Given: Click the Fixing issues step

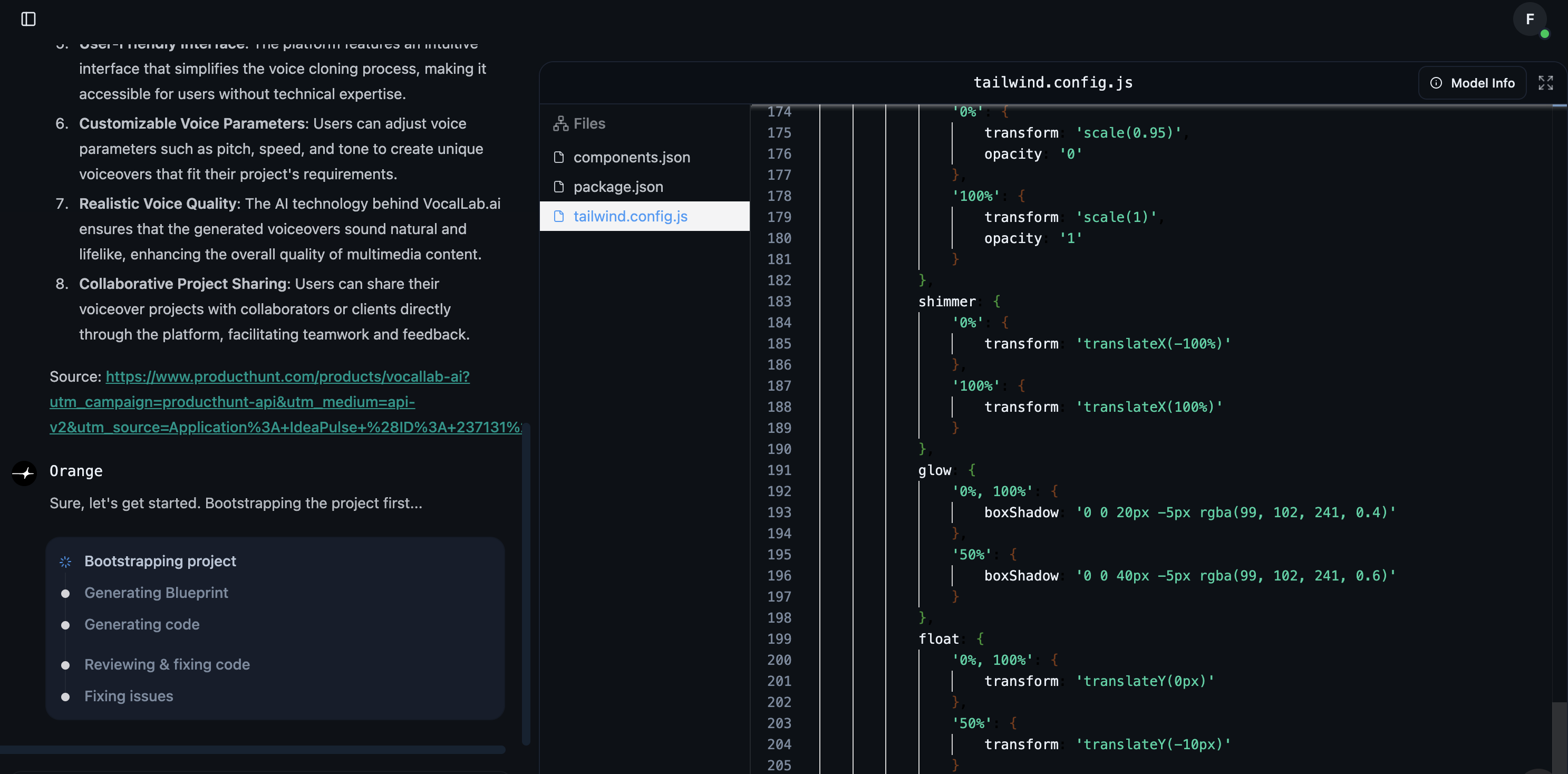Looking at the screenshot, I should tap(129, 696).
